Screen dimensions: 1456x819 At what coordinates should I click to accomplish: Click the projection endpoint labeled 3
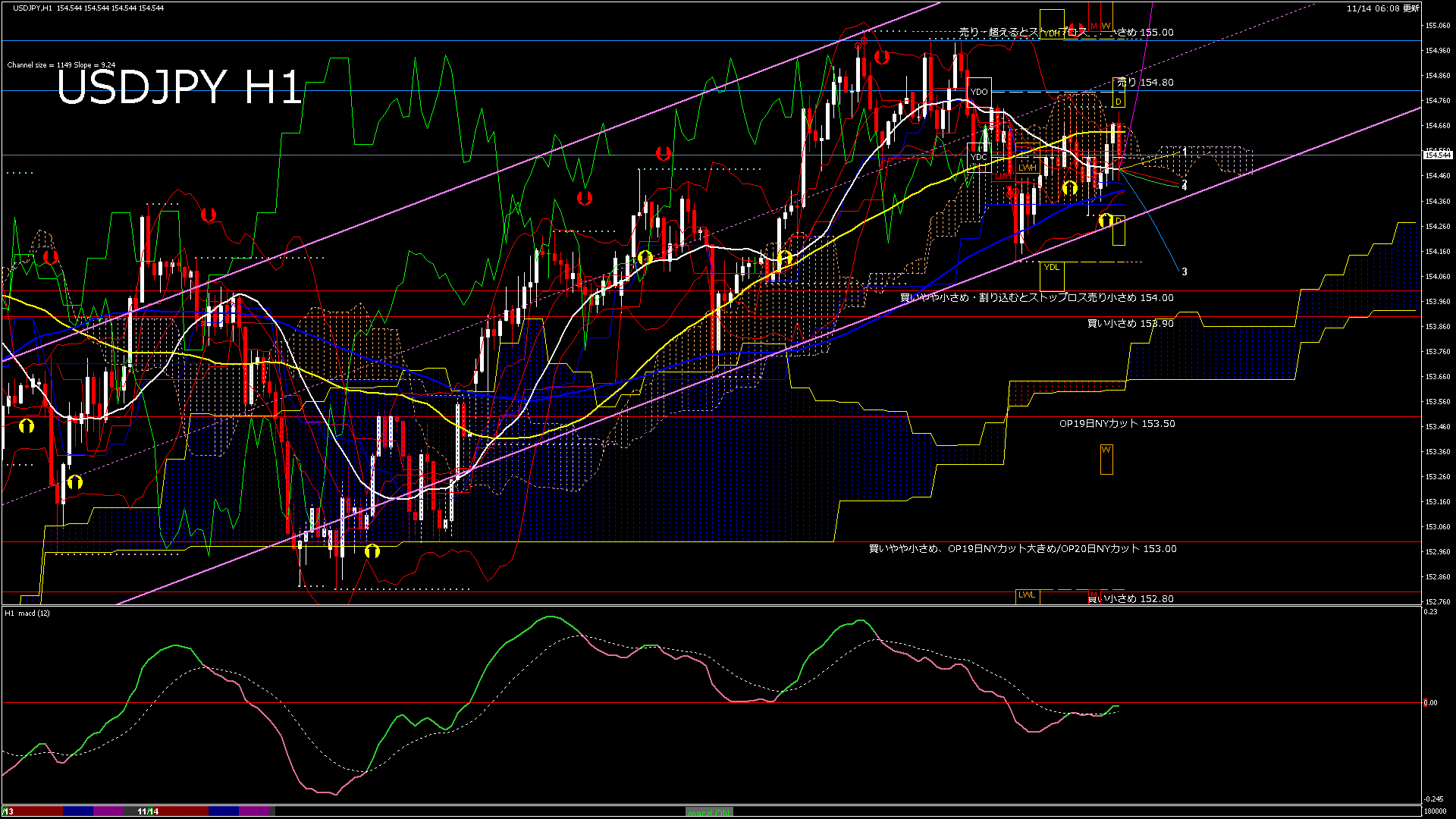tap(1184, 271)
